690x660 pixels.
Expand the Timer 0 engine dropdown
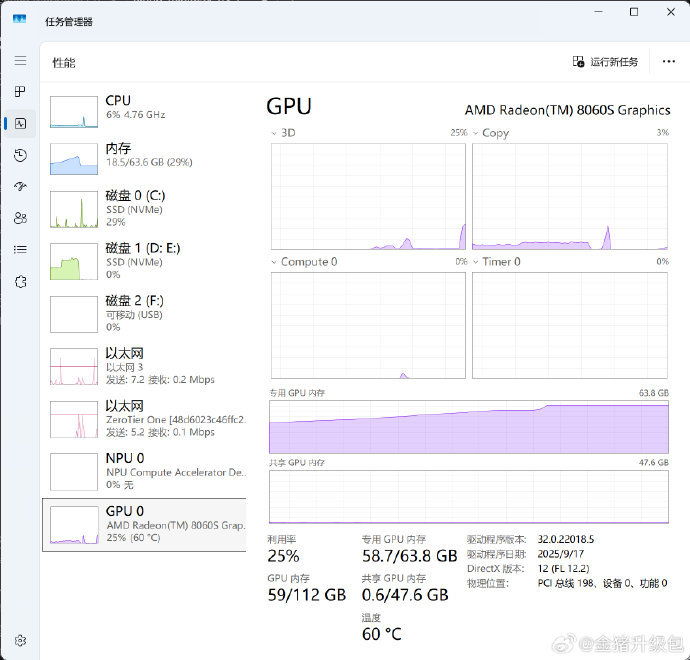[x=476, y=262]
